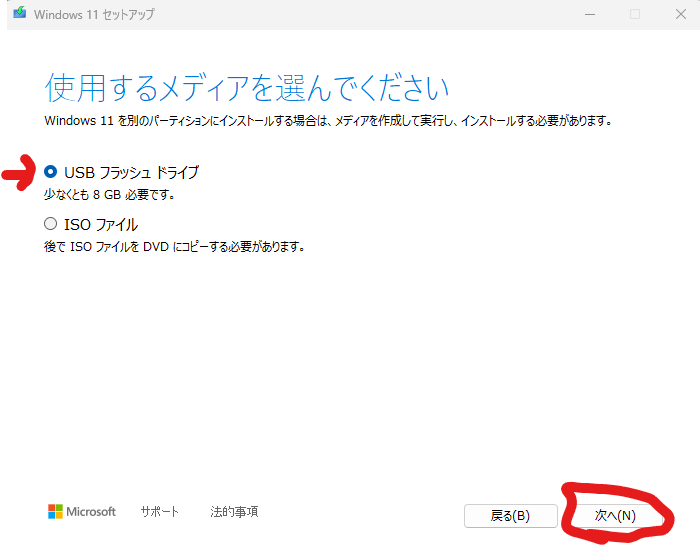Close the Windows 11 セットアップ window
700x547 pixels.
pos(680,14)
